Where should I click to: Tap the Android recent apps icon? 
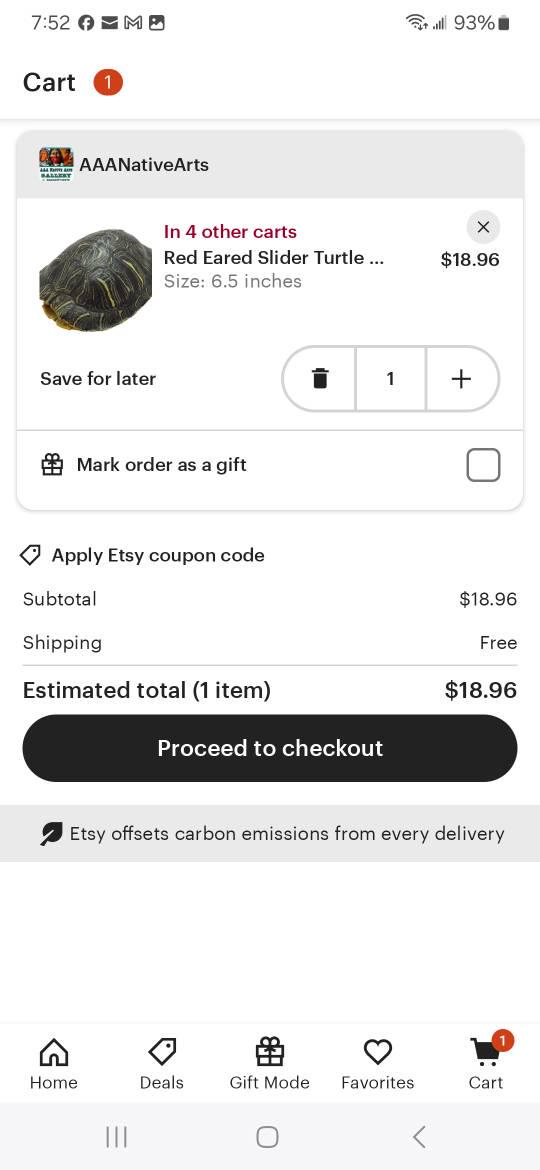[x=116, y=1137]
